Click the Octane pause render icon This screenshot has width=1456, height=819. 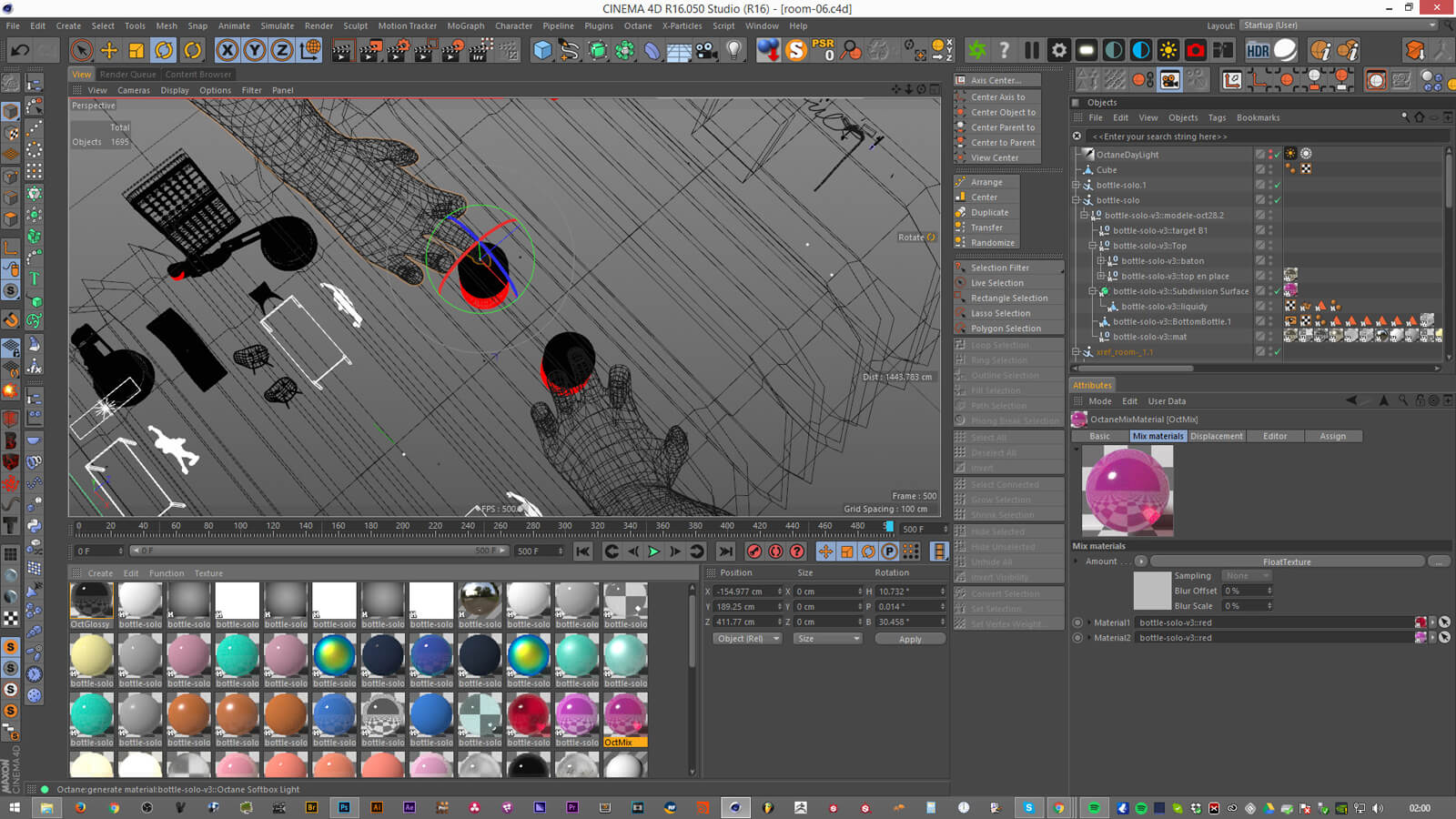click(x=1032, y=50)
